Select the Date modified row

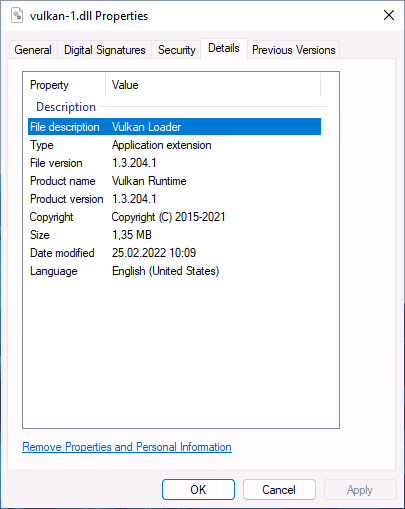click(x=174, y=253)
